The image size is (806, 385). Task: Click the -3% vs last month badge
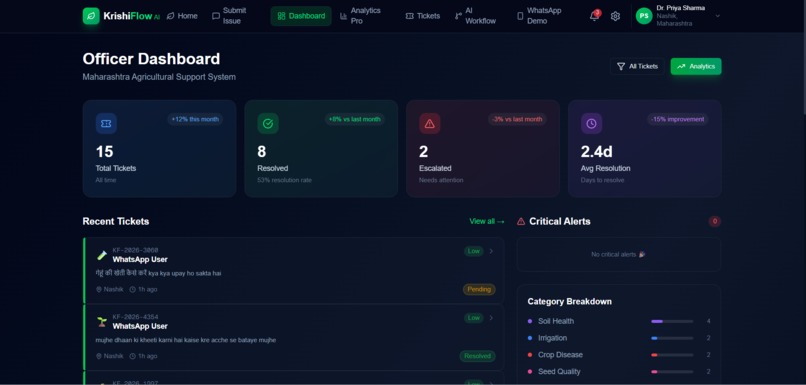pos(517,119)
